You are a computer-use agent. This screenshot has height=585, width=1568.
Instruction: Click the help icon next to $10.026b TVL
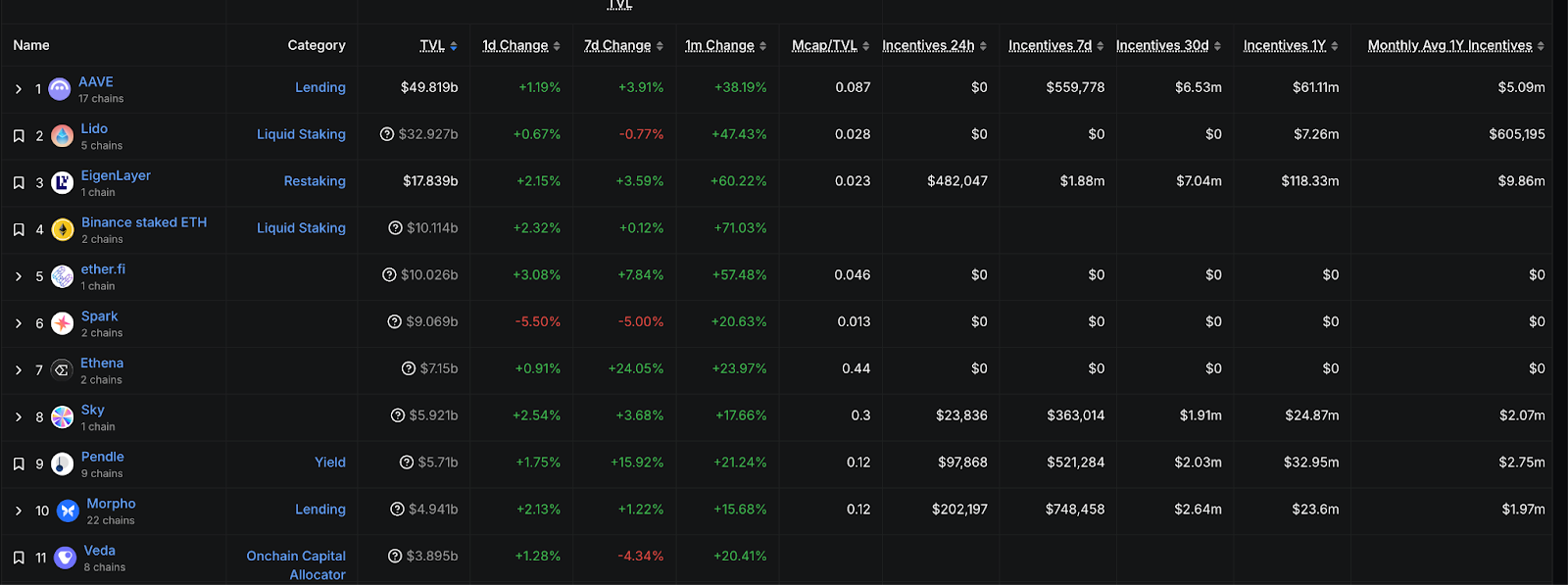click(x=389, y=275)
